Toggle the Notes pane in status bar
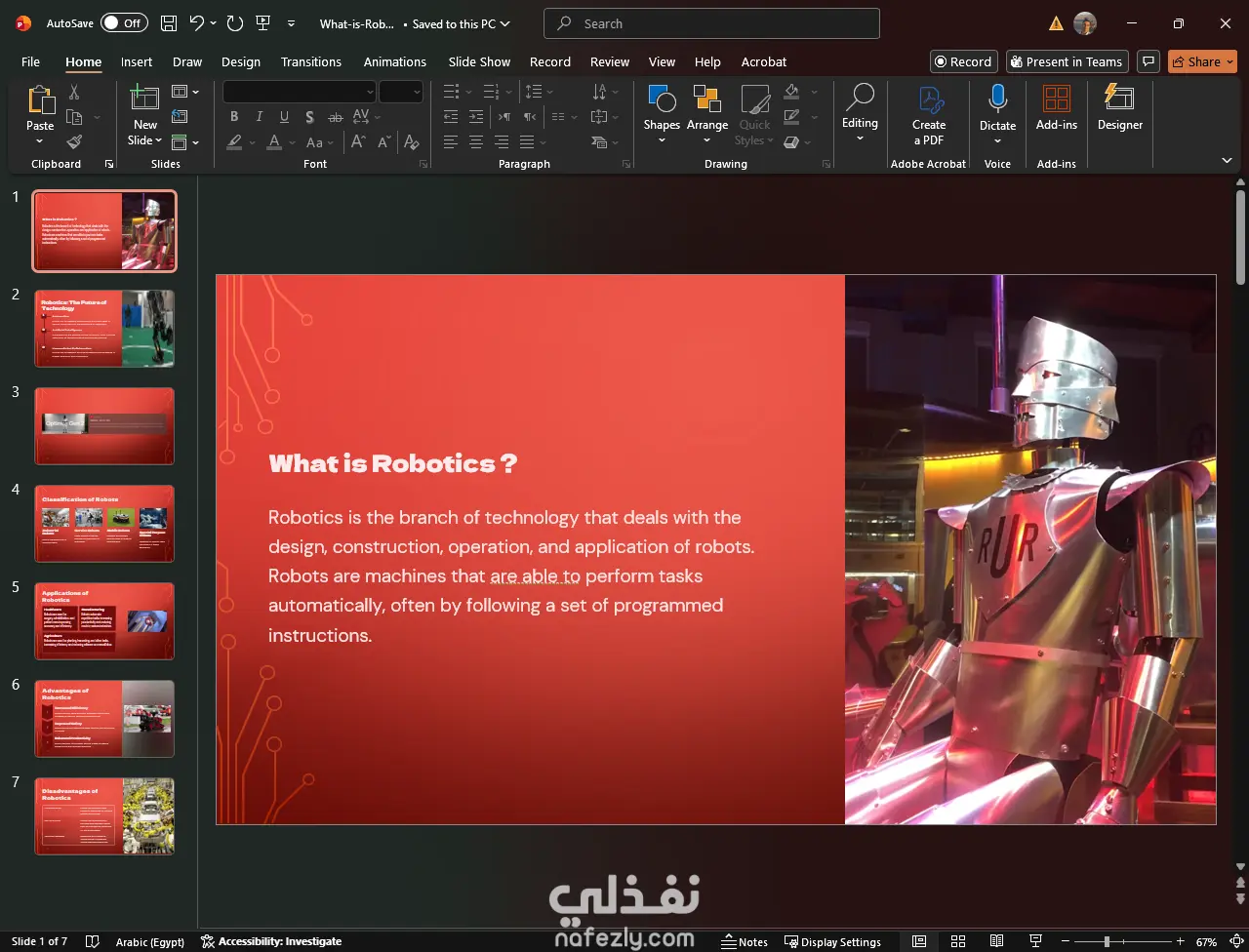The height and width of the screenshot is (952, 1249). coord(745,941)
